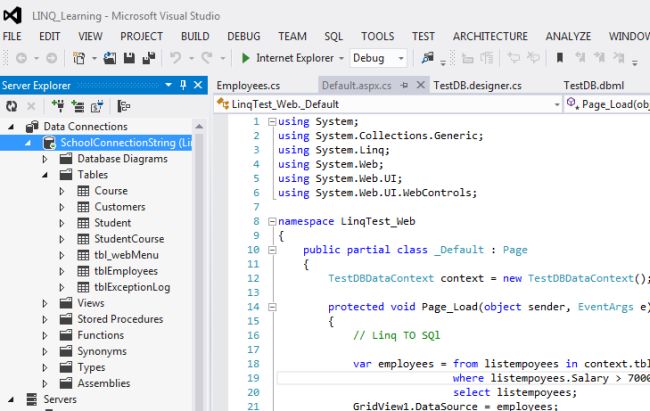Expand the Course table node
Image resolution: width=650 pixels, height=411 pixels.
[62, 191]
